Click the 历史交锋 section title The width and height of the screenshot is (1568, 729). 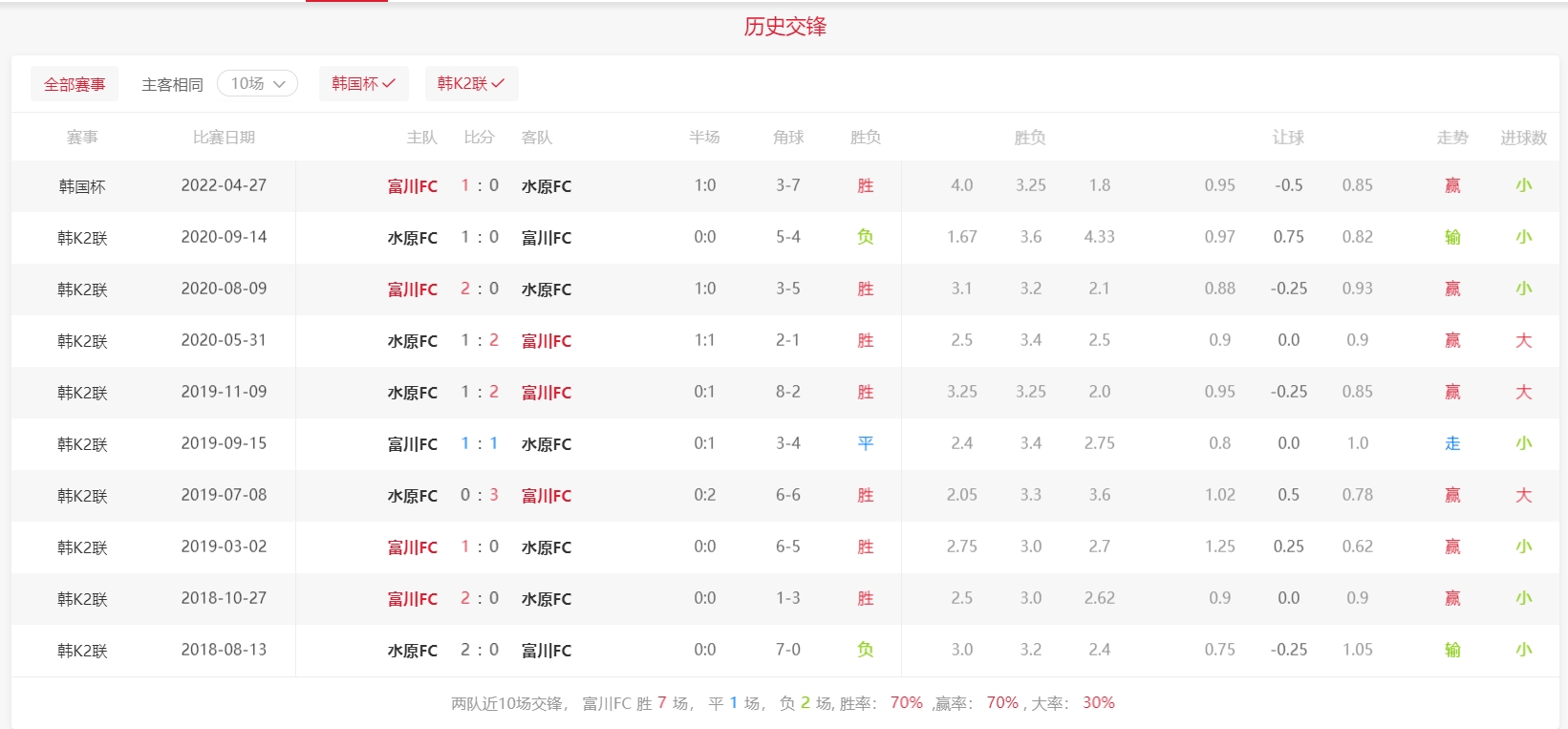784,27
